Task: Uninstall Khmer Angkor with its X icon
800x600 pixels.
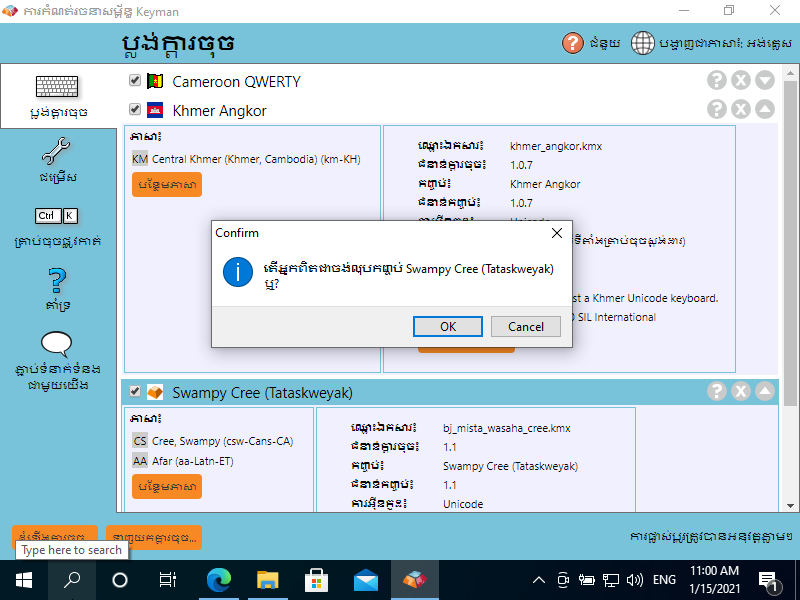Action: click(x=740, y=109)
